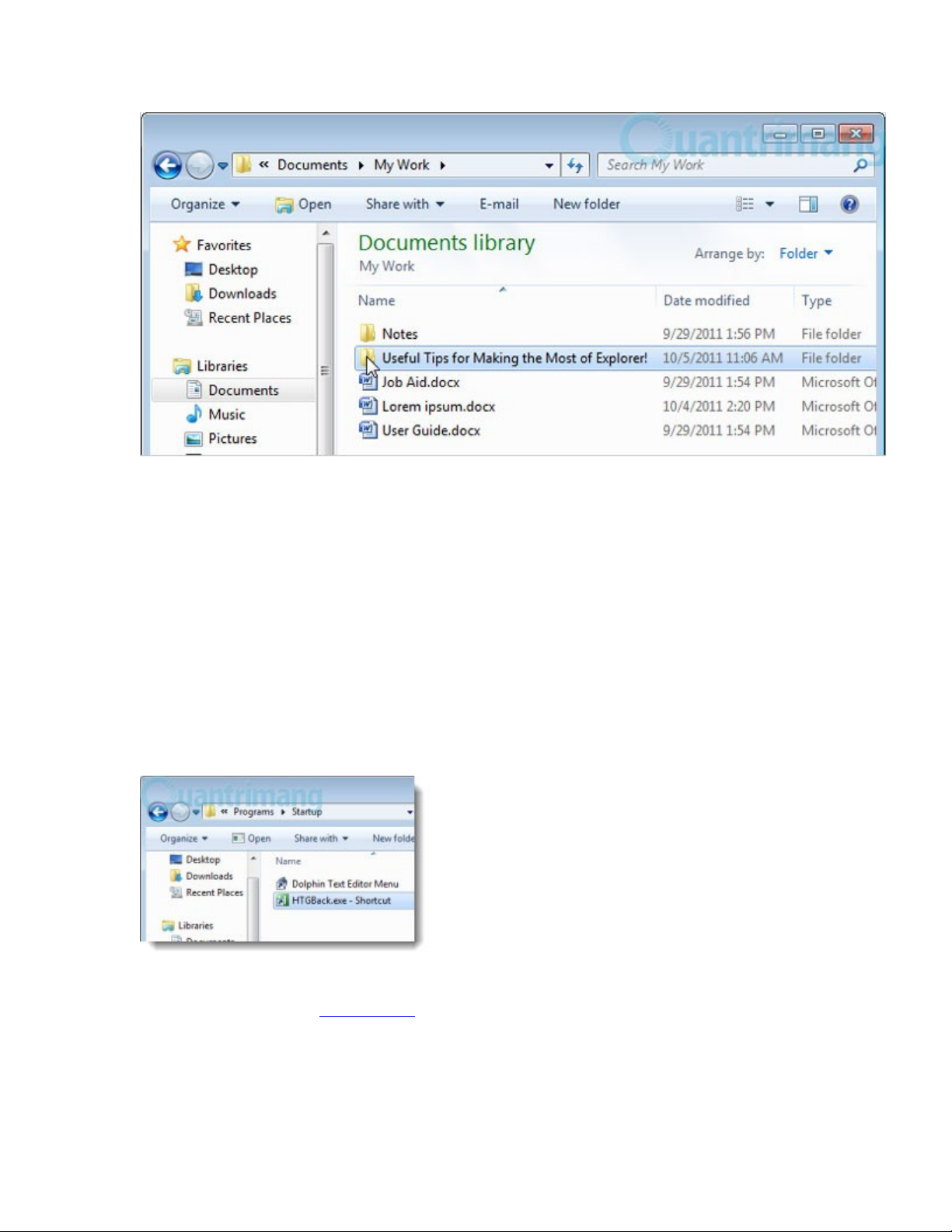This screenshot has height=1232, width=952.
Task: Expand the Share with menu in Documents window
Action: pyautogui.click(x=405, y=204)
